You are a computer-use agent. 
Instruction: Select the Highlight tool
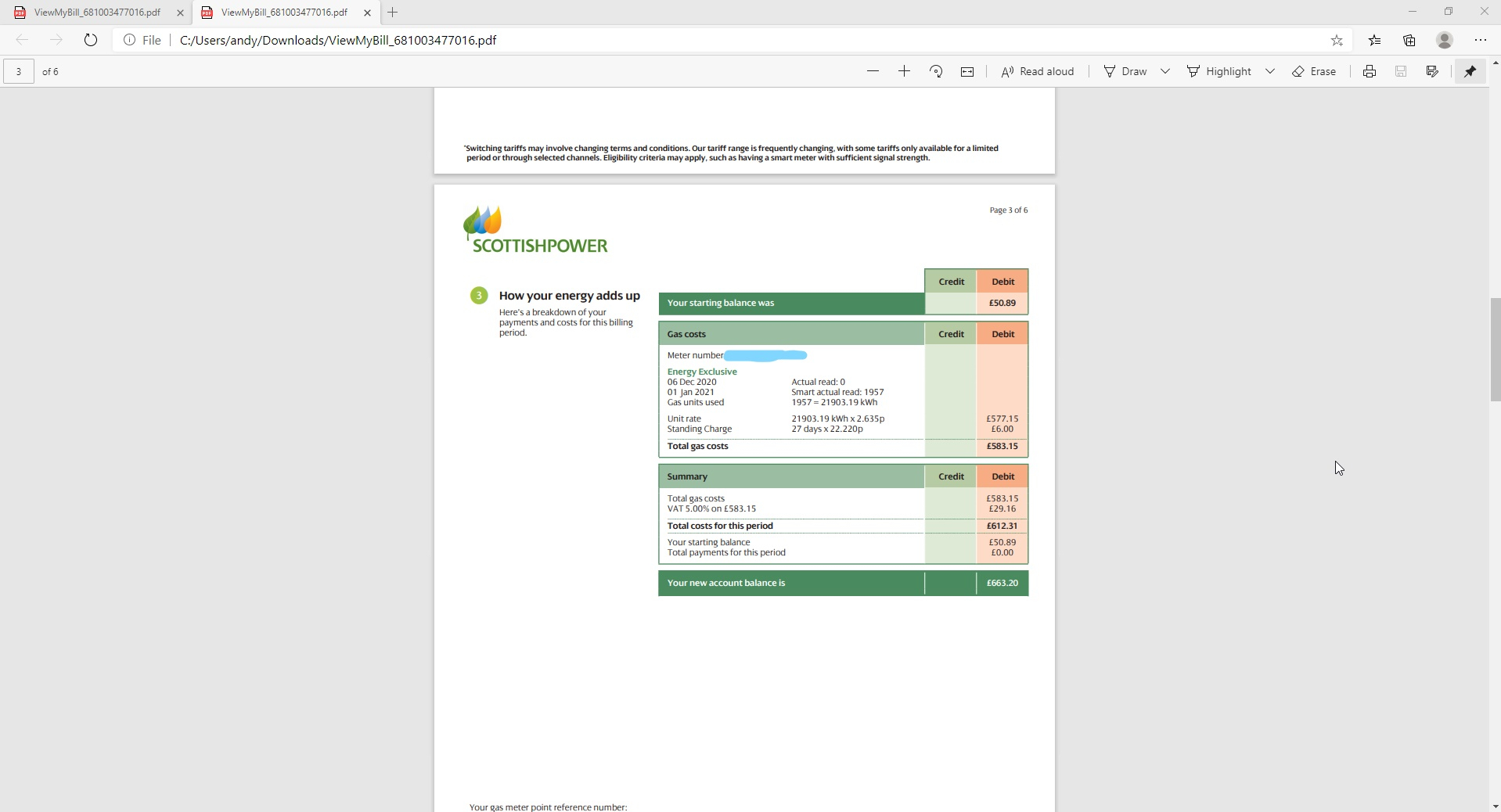(x=1219, y=71)
